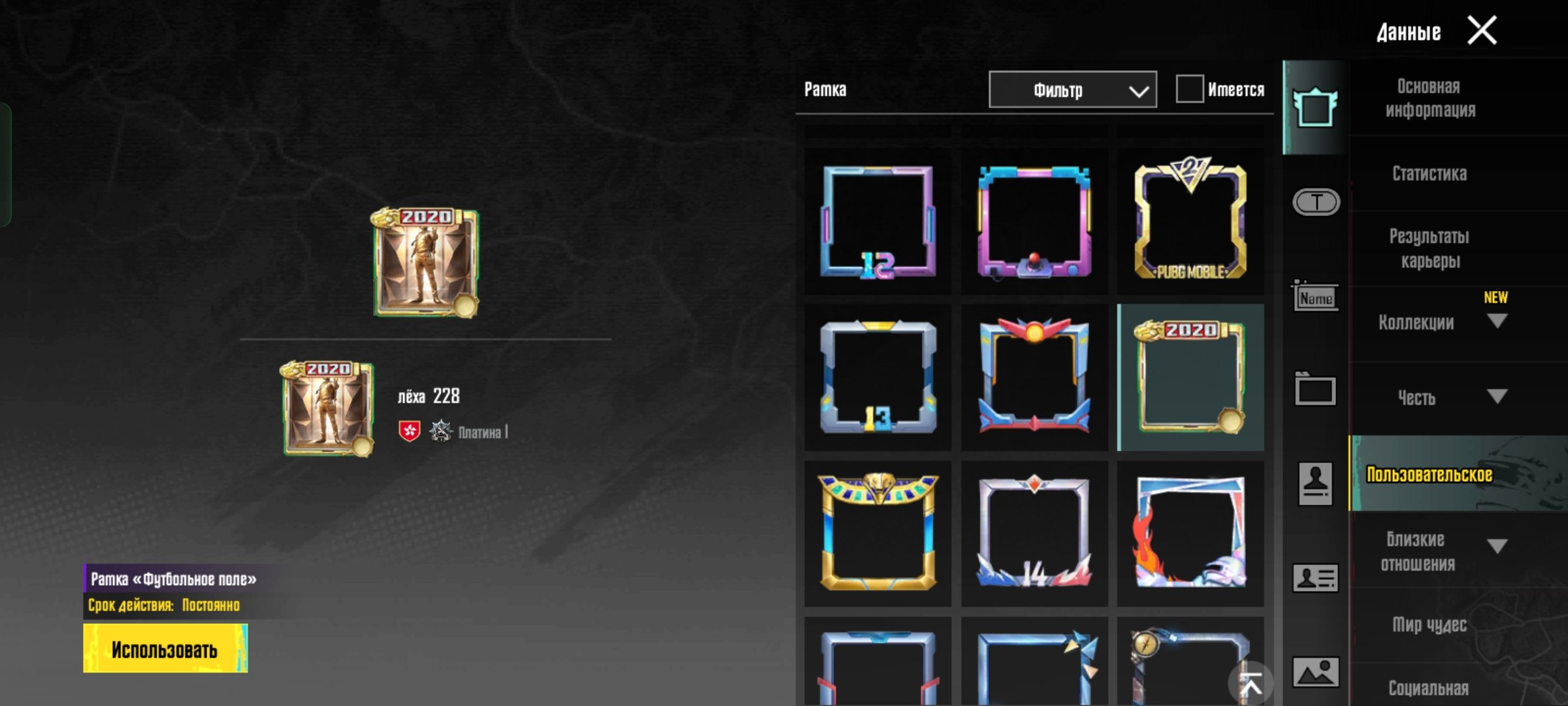
Task: Open the Результаты карьеры section
Action: coord(1429,248)
